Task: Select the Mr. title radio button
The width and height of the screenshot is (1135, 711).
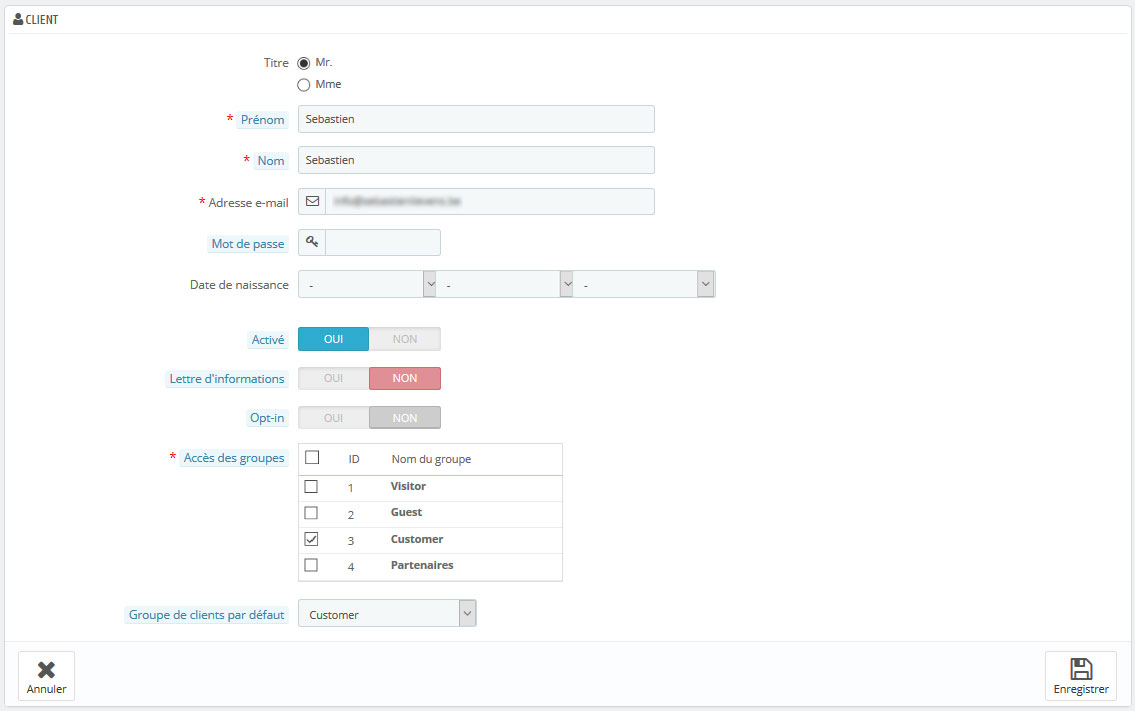Action: pos(304,64)
